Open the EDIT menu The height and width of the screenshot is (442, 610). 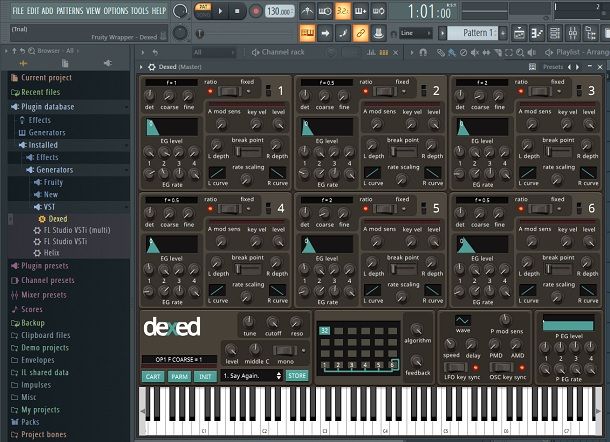(33, 11)
